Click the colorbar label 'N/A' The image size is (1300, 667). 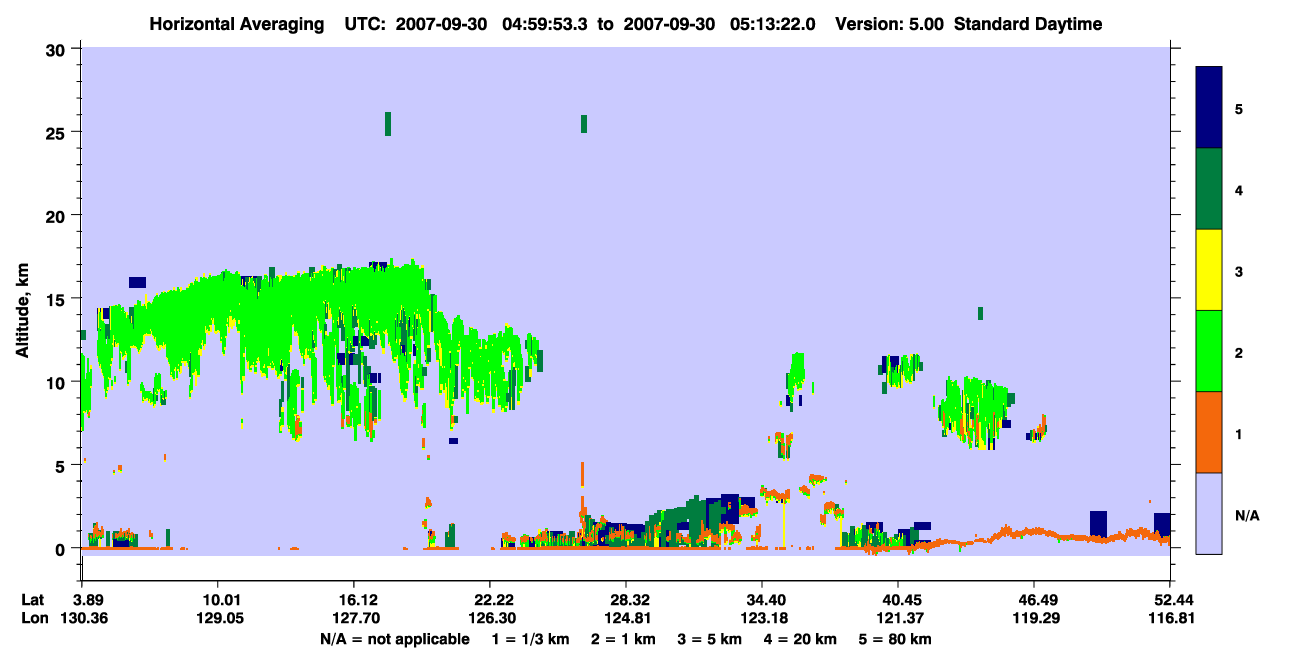point(1246,516)
